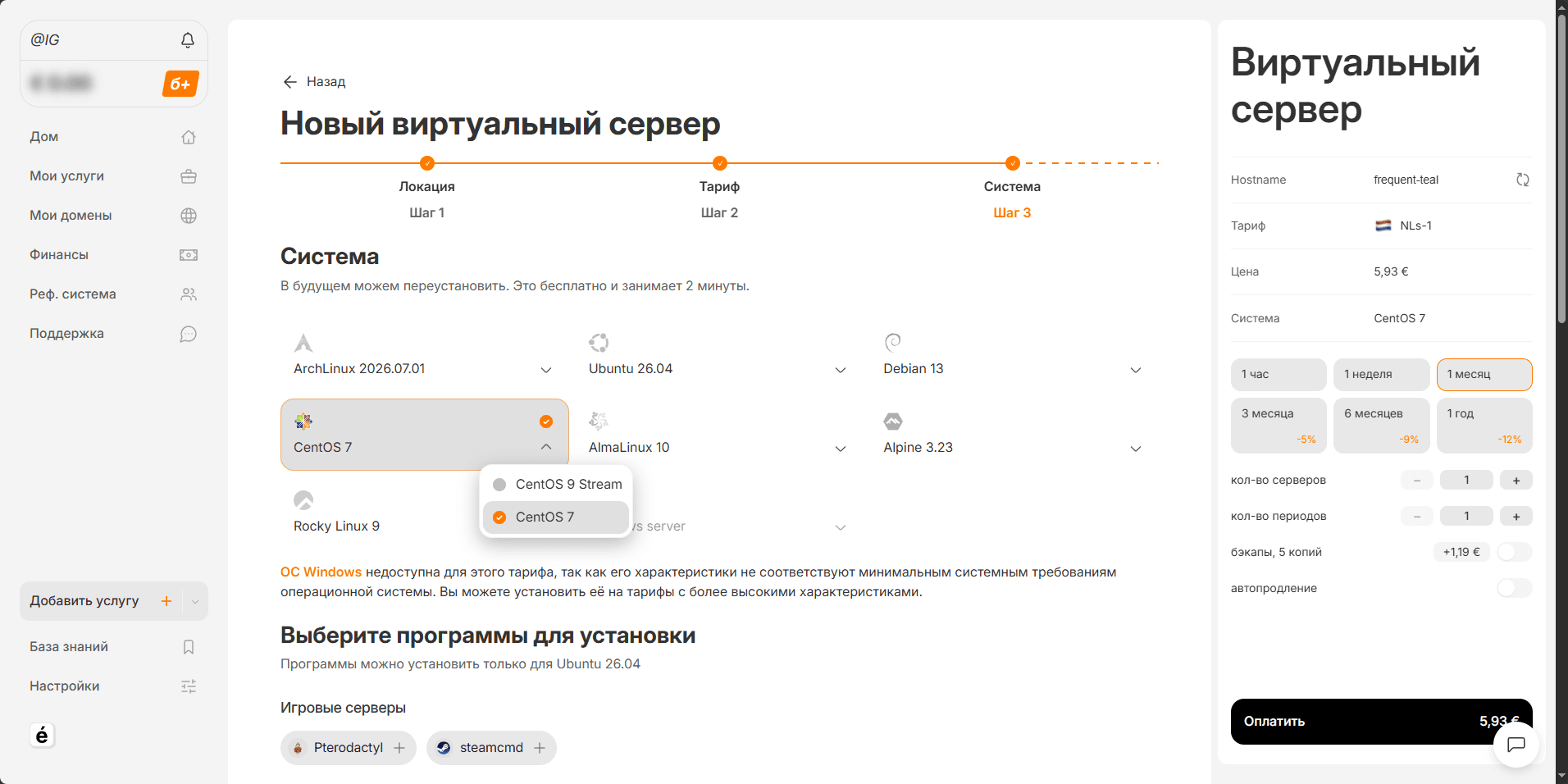Click the Система step marker on progress line

1013,163
